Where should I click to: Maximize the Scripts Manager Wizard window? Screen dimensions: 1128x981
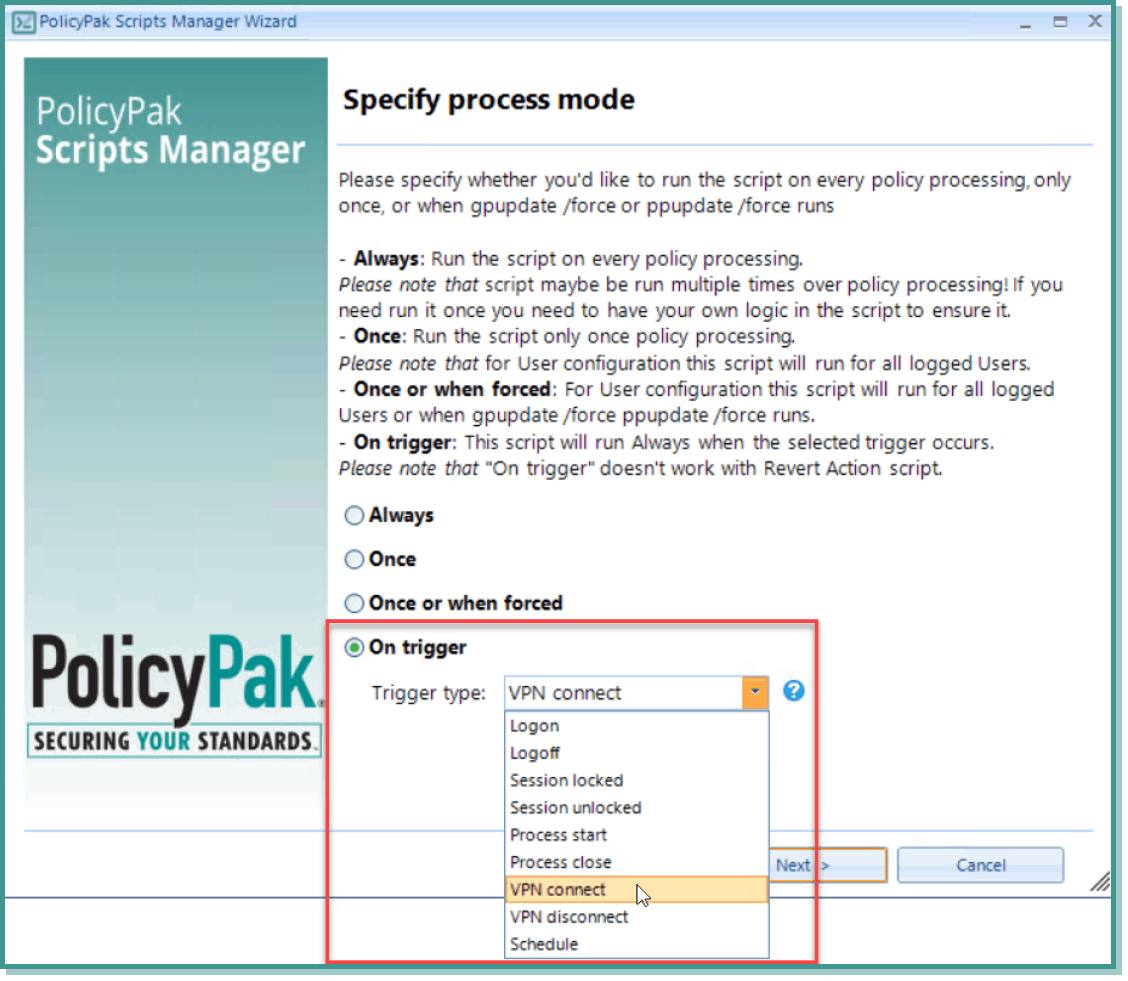1060,22
